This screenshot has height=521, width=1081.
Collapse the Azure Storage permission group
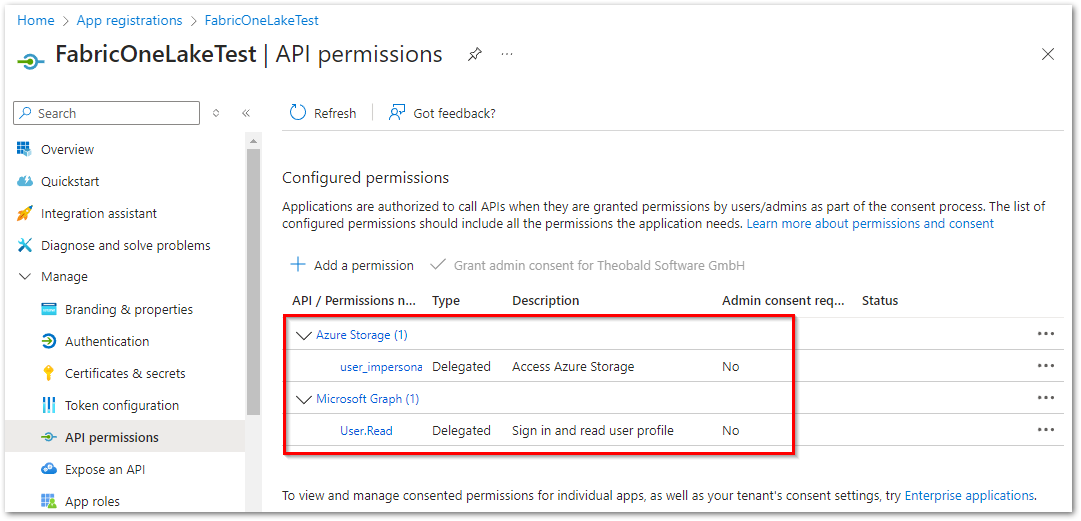303,336
